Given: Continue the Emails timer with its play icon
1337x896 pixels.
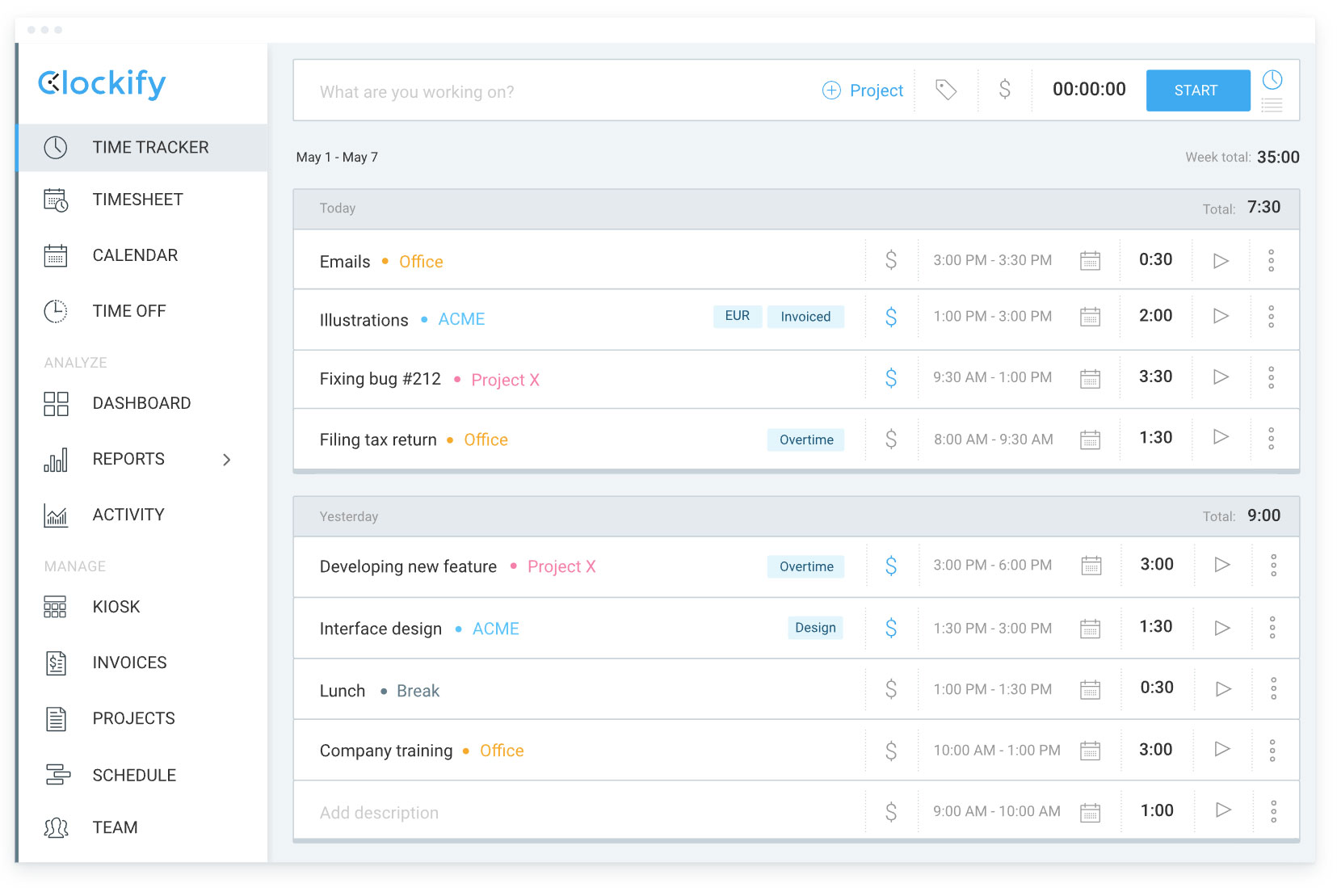Looking at the screenshot, I should click(x=1221, y=260).
